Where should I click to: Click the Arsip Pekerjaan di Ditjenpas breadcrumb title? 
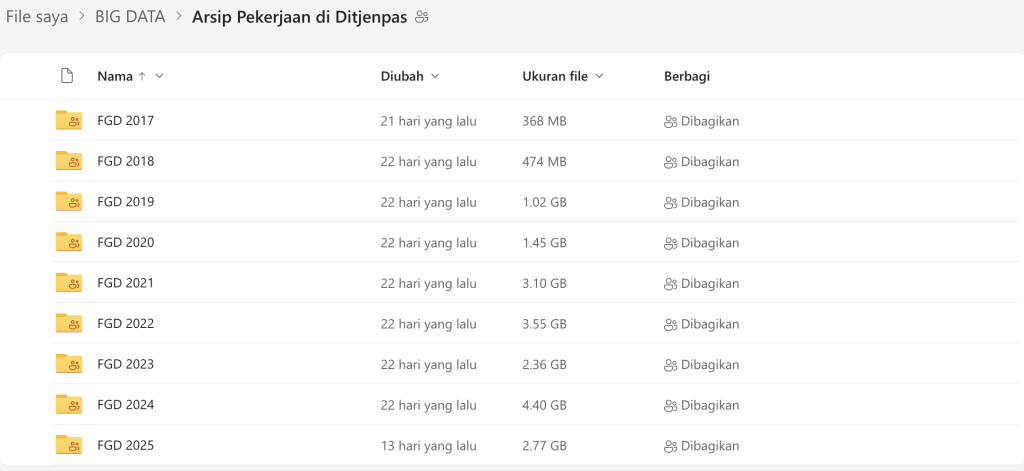click(x=300, y=18)
